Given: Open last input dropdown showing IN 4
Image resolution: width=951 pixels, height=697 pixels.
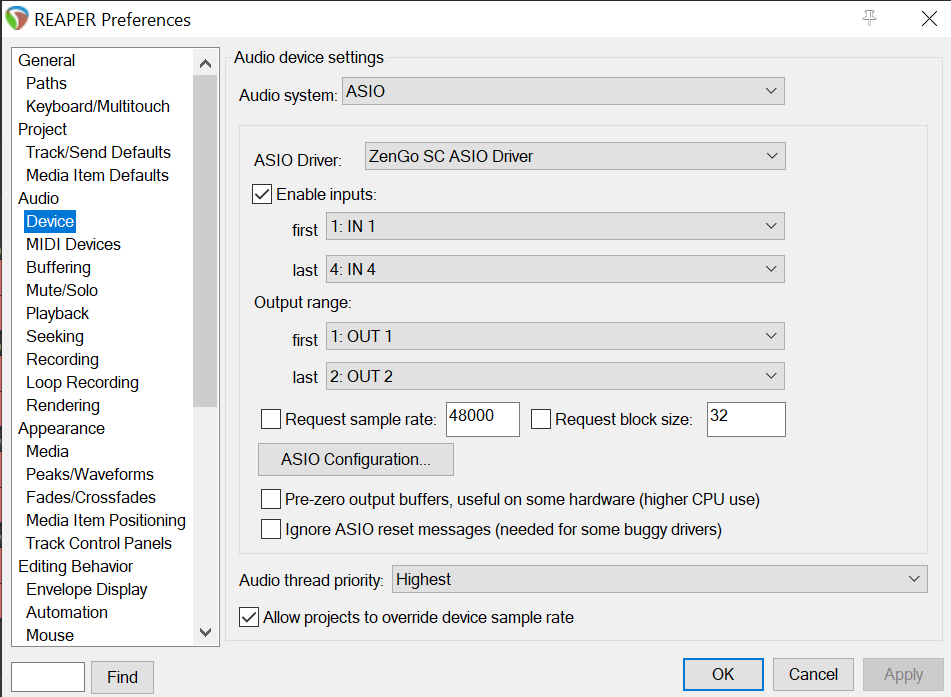Looking at the screenshot, I should (x=555, y=269).
